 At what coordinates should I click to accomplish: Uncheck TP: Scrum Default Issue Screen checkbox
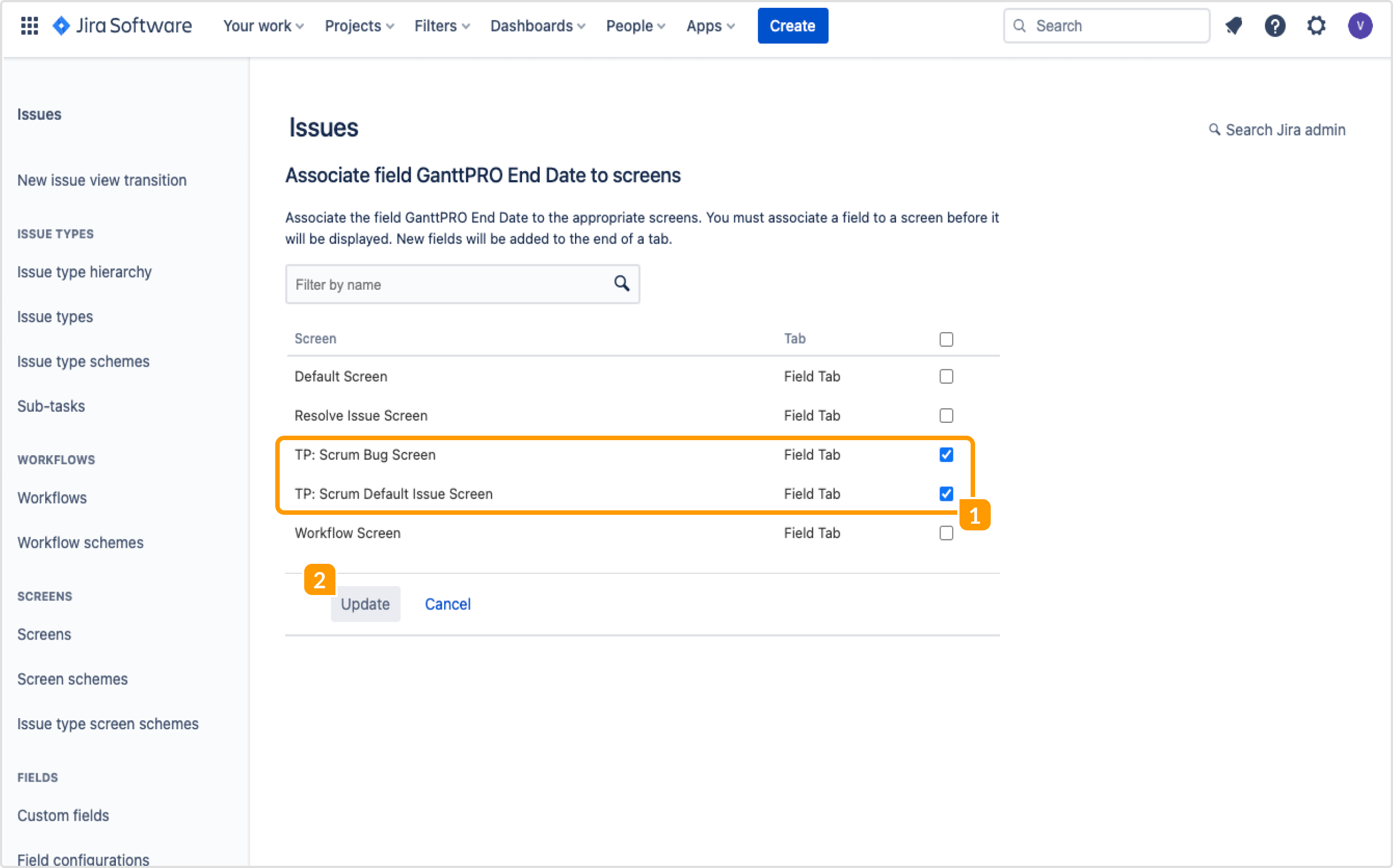(946, 494)
